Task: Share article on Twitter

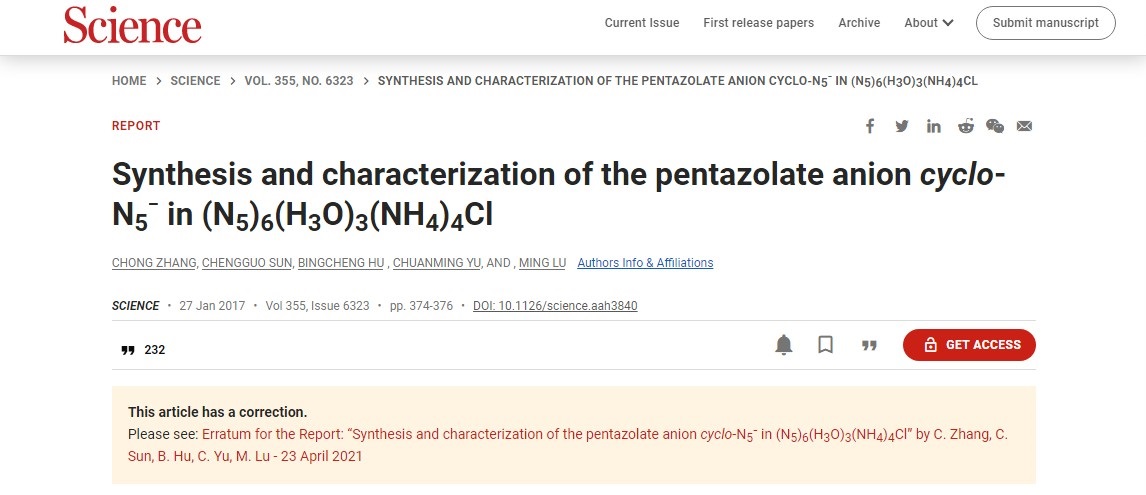Action: tap(902, 126)
